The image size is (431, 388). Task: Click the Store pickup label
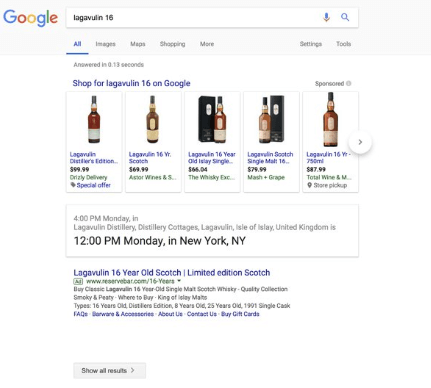pos(330,185)
